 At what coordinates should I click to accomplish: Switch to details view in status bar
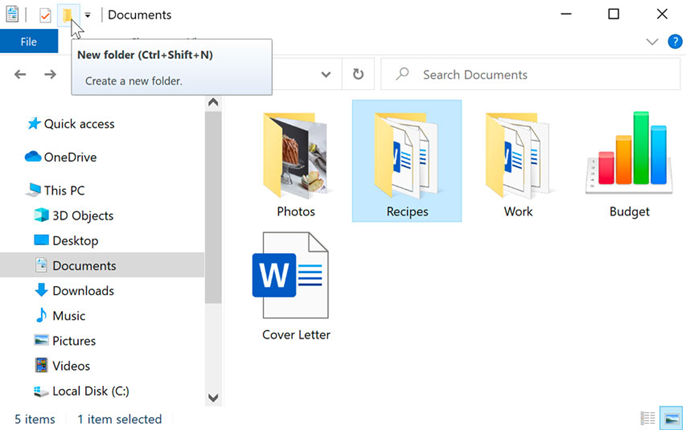coord(648,418)
